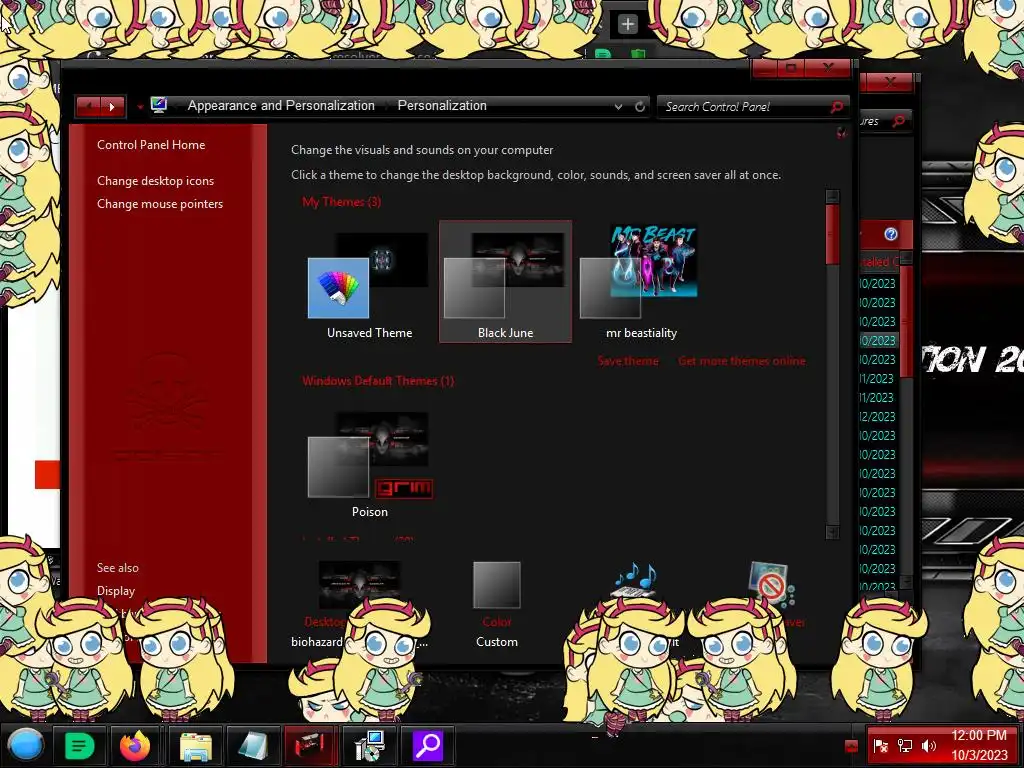
Task: Click the search magnifier in Control Panel
Action: (x=837, y=106)
